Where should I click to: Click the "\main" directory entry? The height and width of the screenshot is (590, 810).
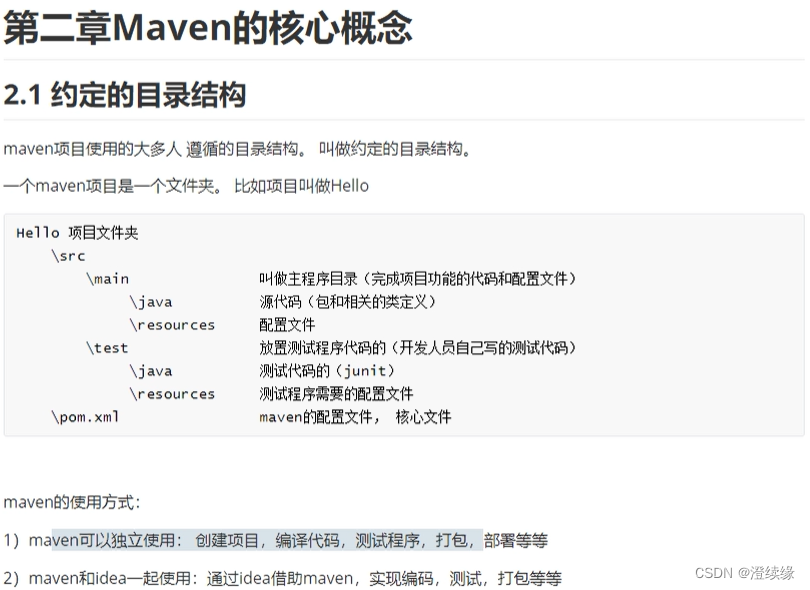[107, 279]
